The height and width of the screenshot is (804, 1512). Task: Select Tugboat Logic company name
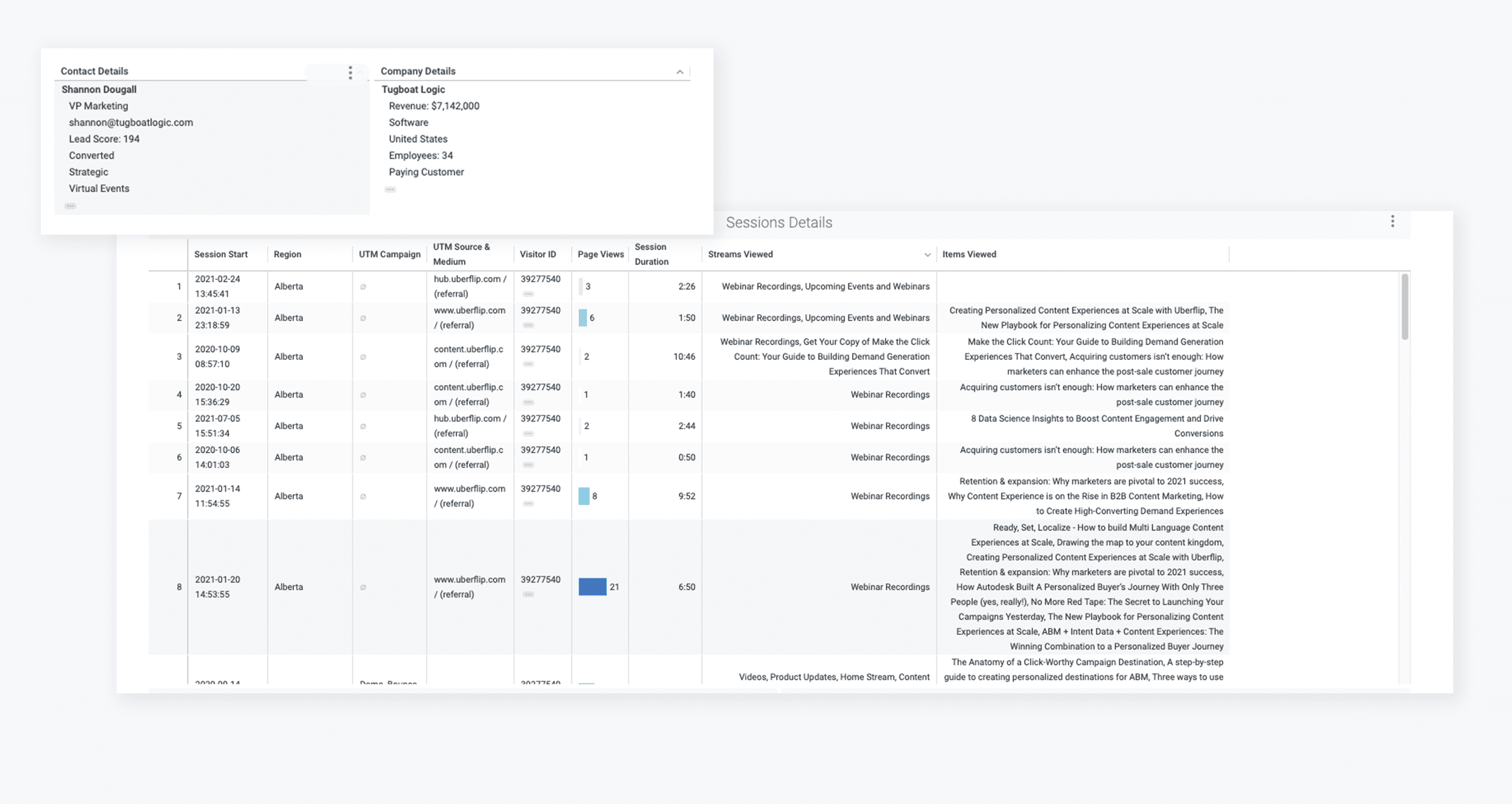click(x=413, y=89)
